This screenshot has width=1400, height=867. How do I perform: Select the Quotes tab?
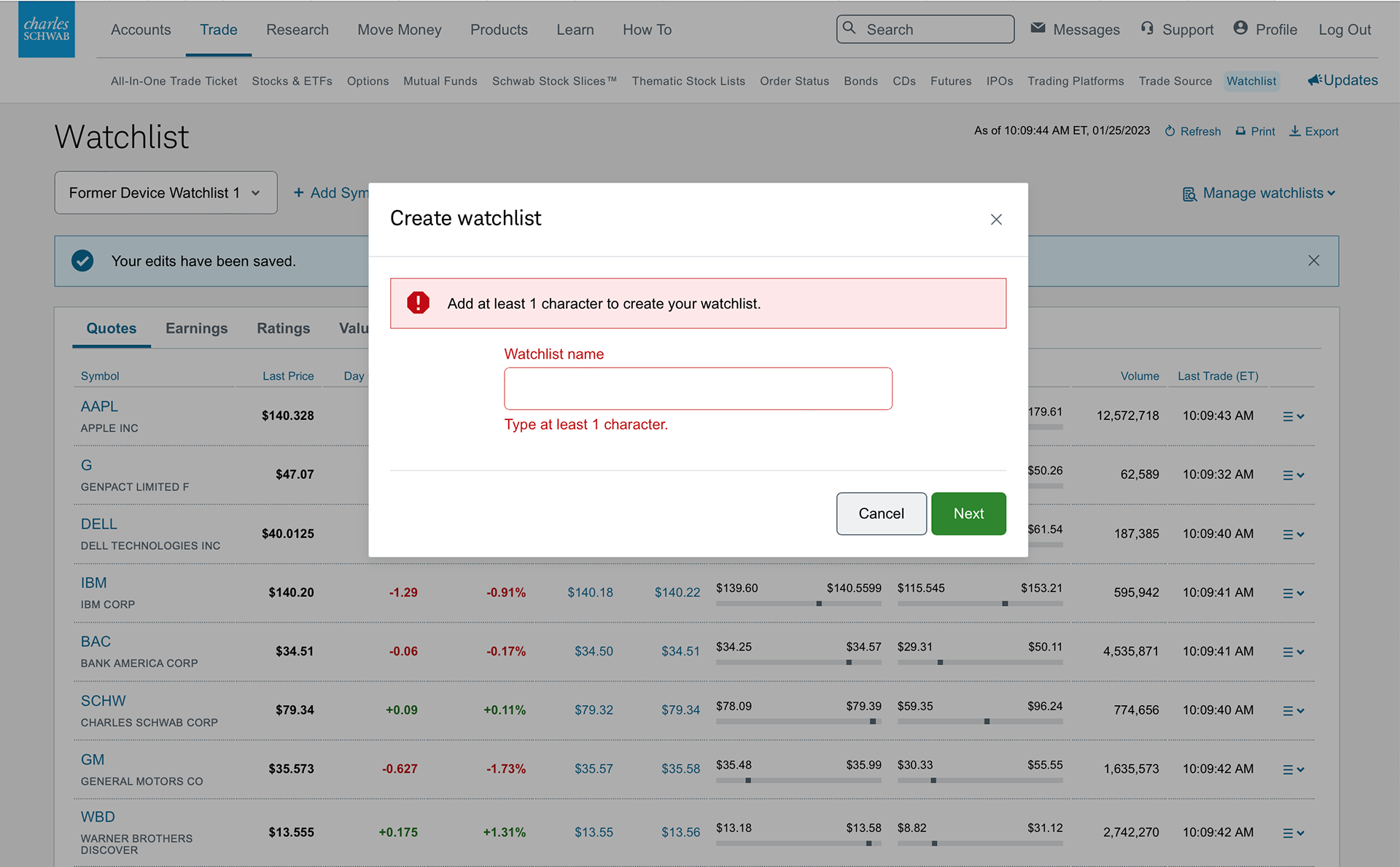point(112,328)
